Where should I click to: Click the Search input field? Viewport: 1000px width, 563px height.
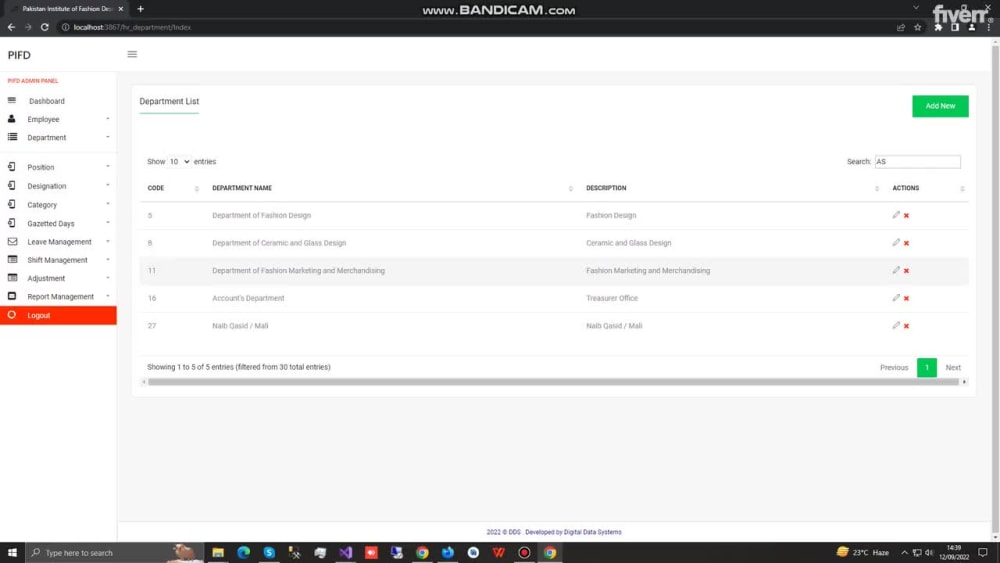click(x=917, y=162)
